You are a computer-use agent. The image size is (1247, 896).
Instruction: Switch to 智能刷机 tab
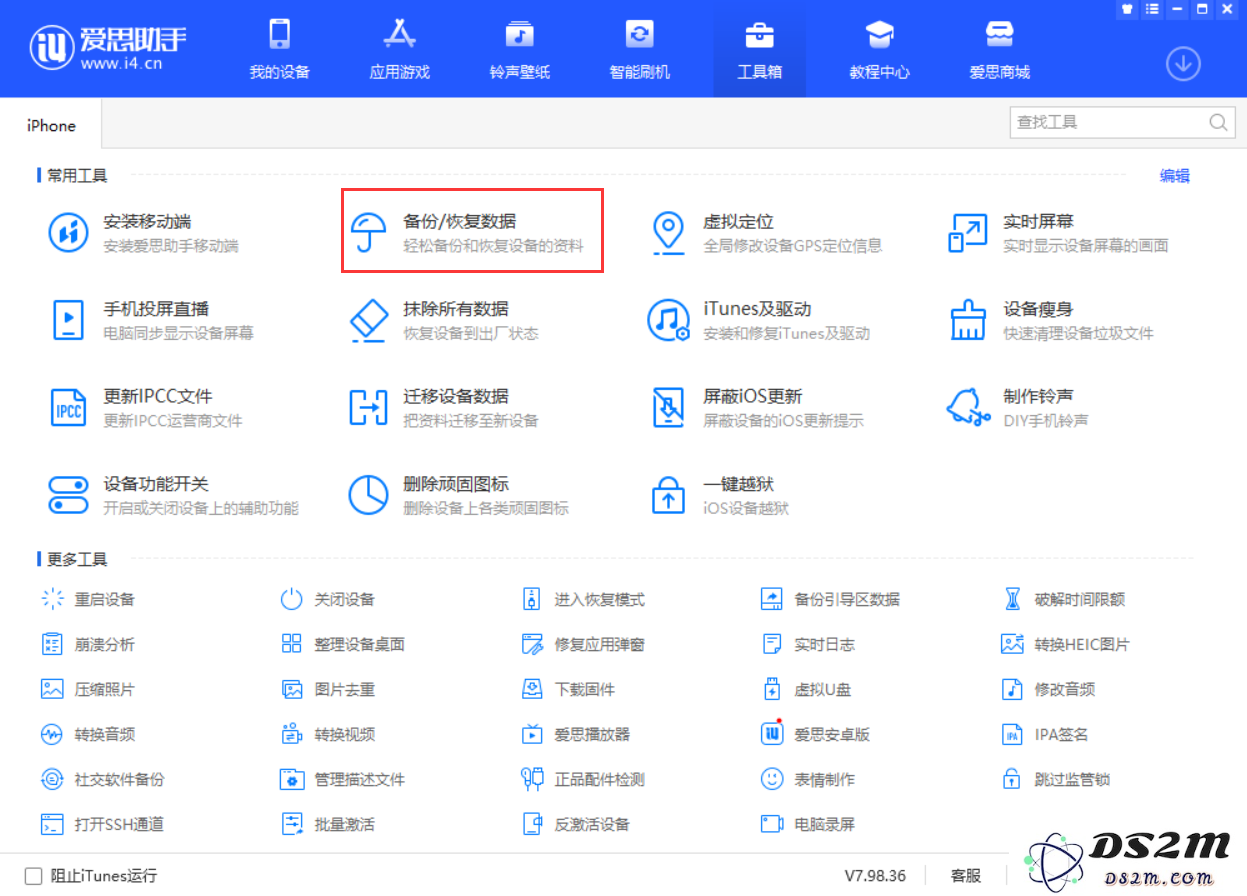[x=640, y=49]
